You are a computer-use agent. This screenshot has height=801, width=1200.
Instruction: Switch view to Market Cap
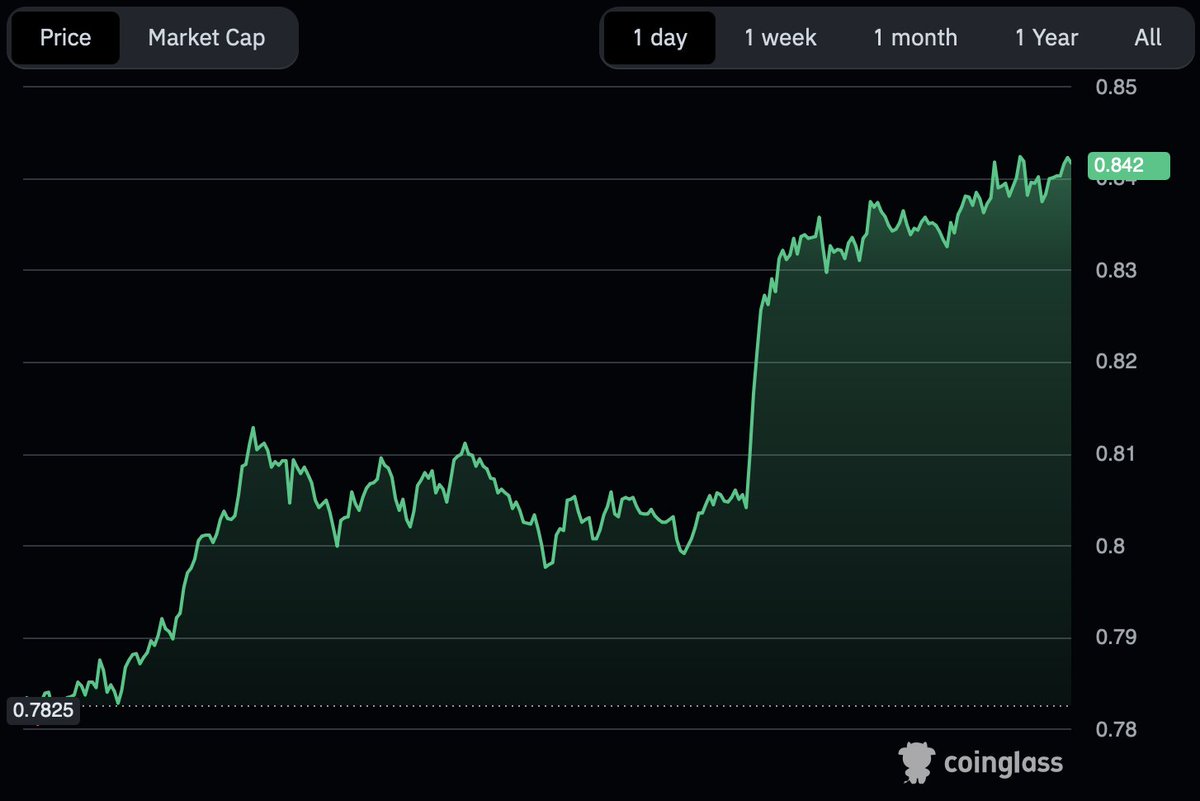(206, 37)
